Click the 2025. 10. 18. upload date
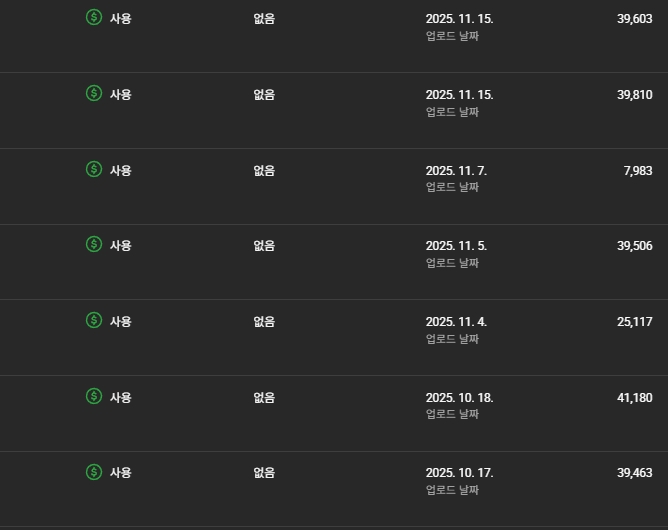This screenshot has height=530, width=668. (459, 398)
